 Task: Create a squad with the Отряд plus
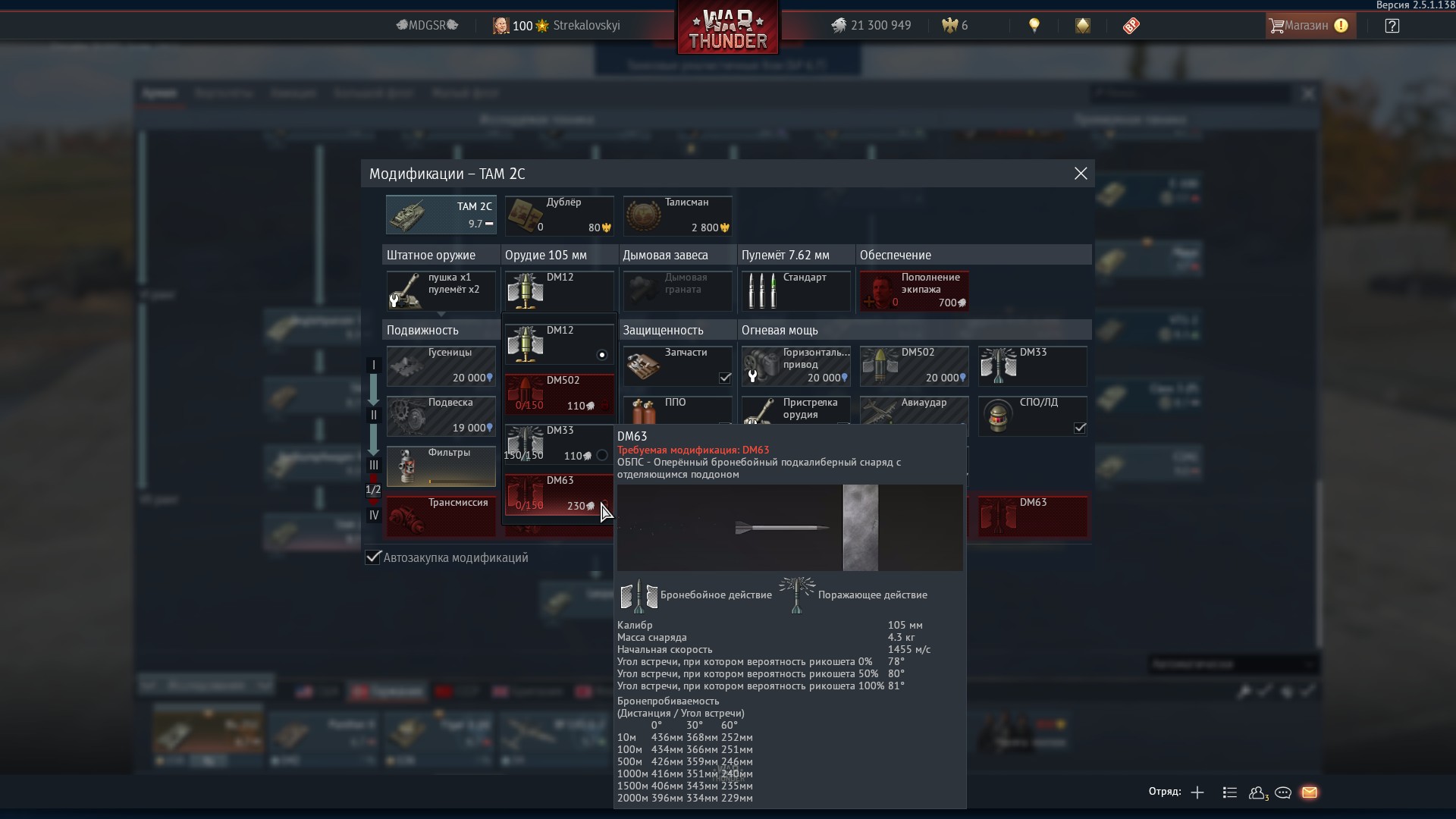[1197, 792]
